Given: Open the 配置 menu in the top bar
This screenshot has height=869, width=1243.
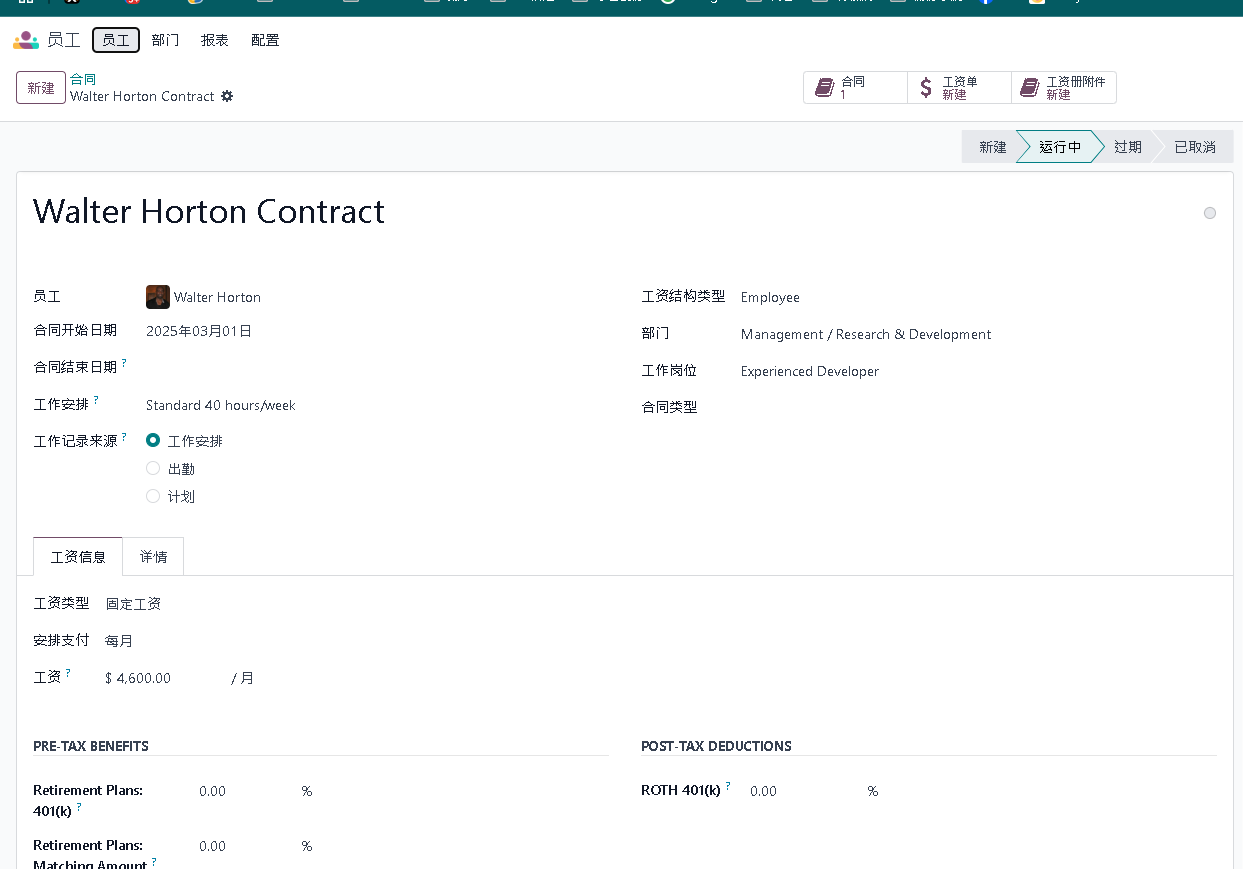Looking at the screenshot, I should 265,40.
